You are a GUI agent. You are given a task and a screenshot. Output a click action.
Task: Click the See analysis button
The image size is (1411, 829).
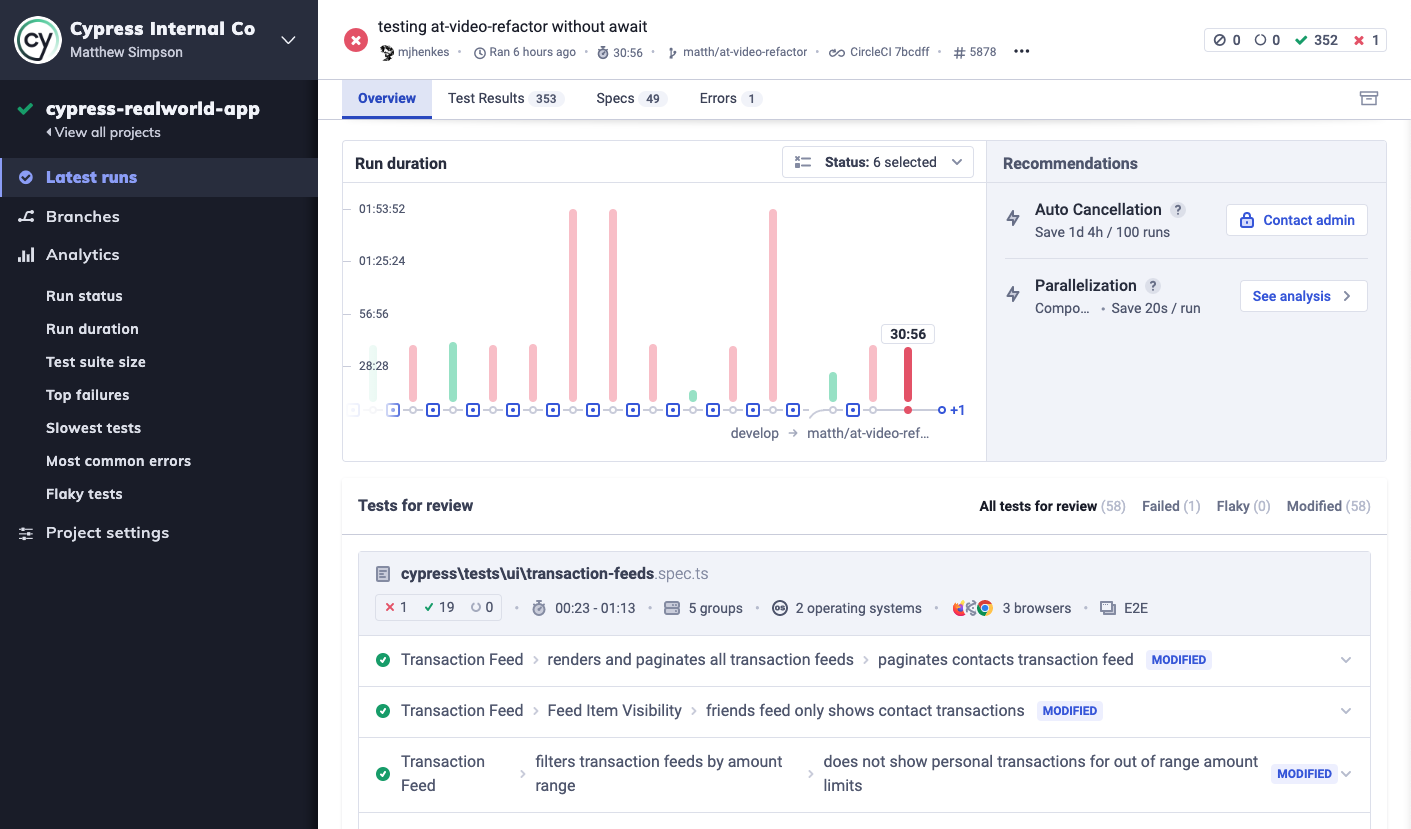coord(1304,296)
